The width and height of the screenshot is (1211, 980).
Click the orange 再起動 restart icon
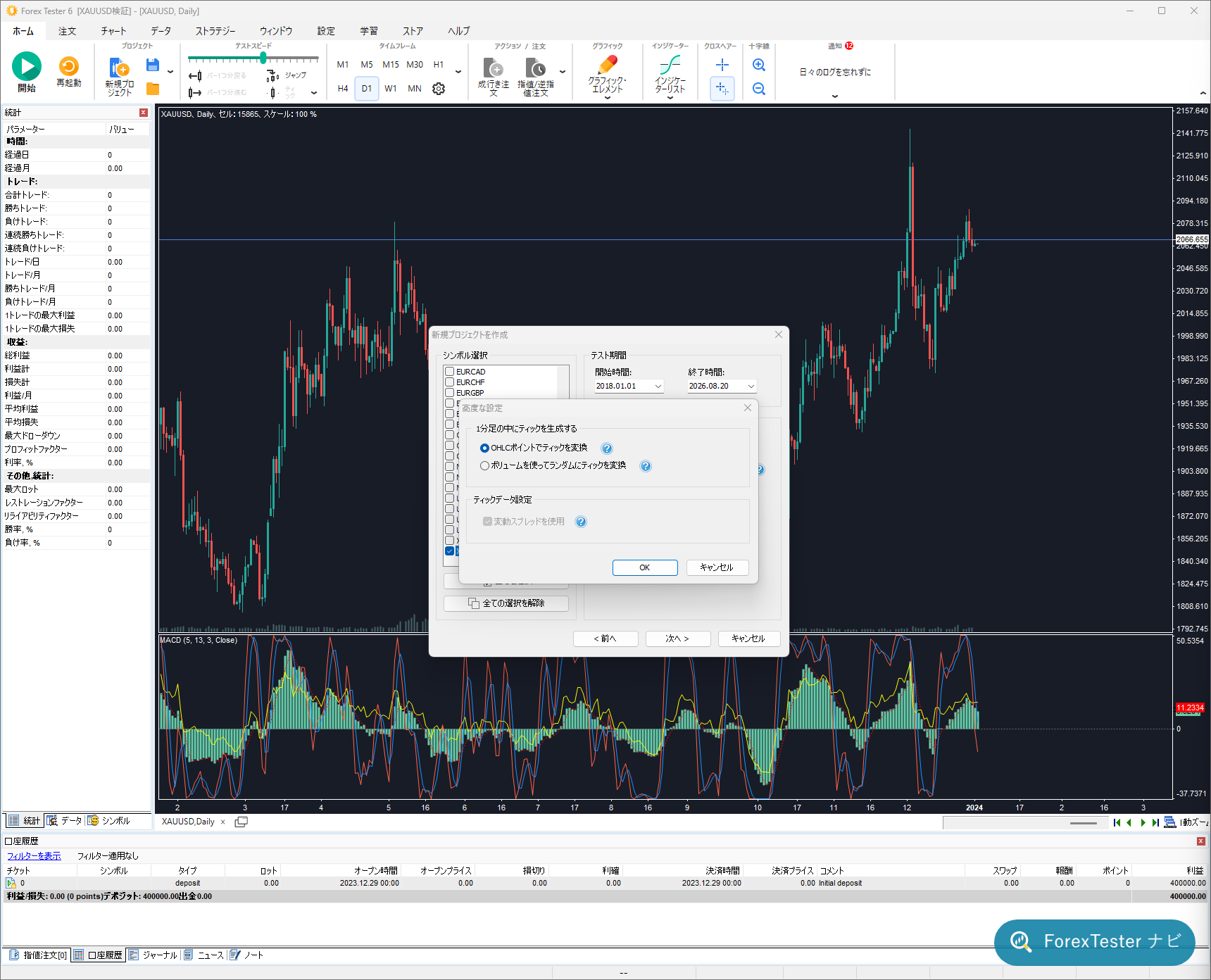coord(69,66)
